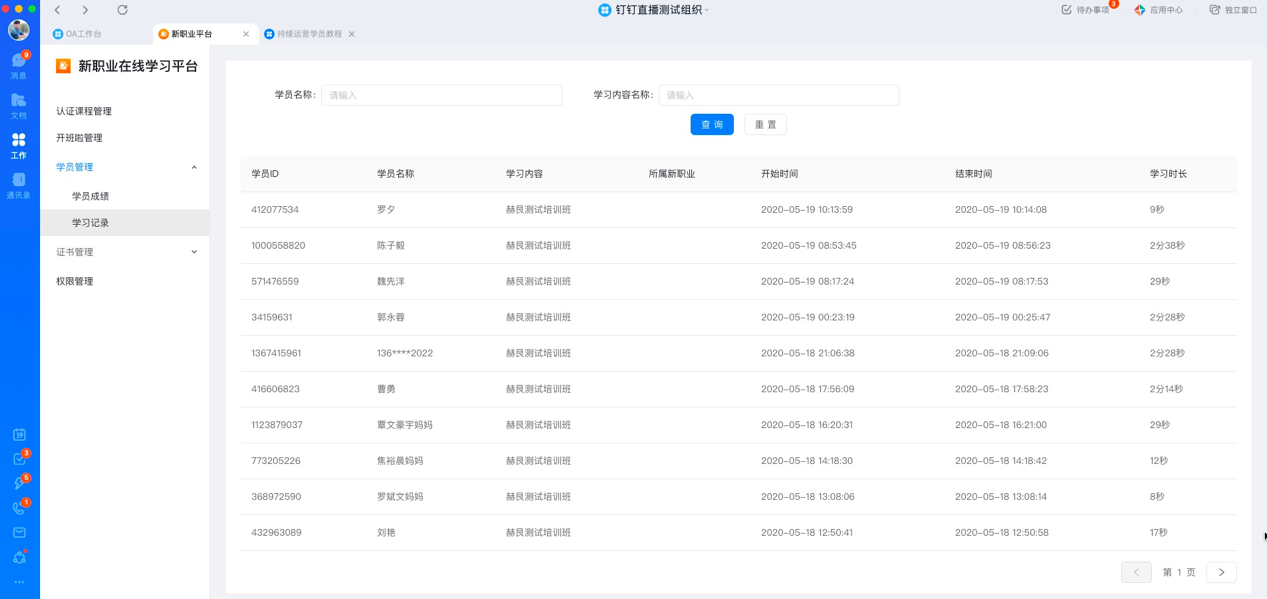The image size is (1267, 599).
Task: Open 文档 (Documents) in the left sidebar
Action: click(x=18, y=104)
